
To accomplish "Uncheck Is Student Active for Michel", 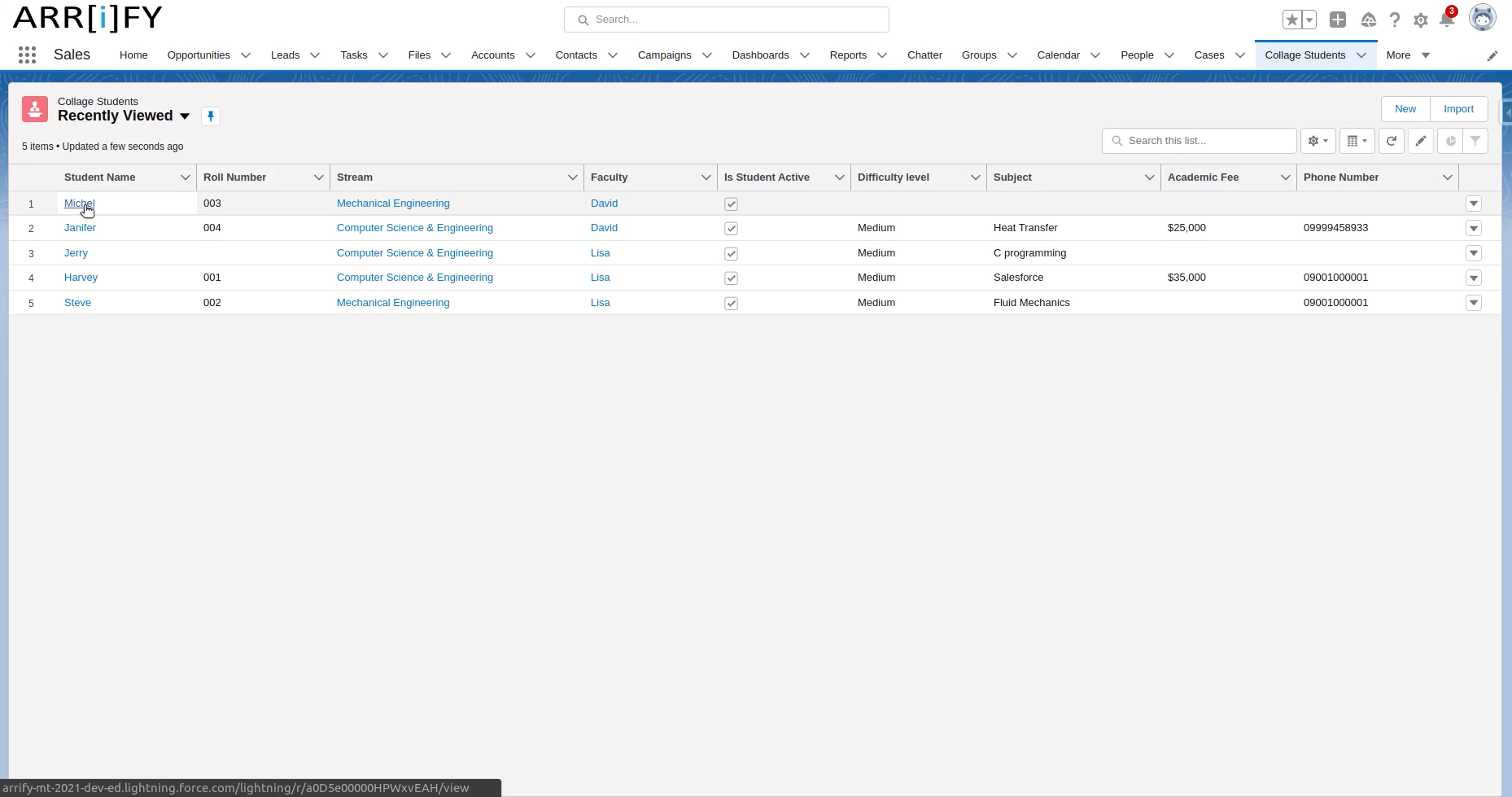I will [x=731, y=204].
